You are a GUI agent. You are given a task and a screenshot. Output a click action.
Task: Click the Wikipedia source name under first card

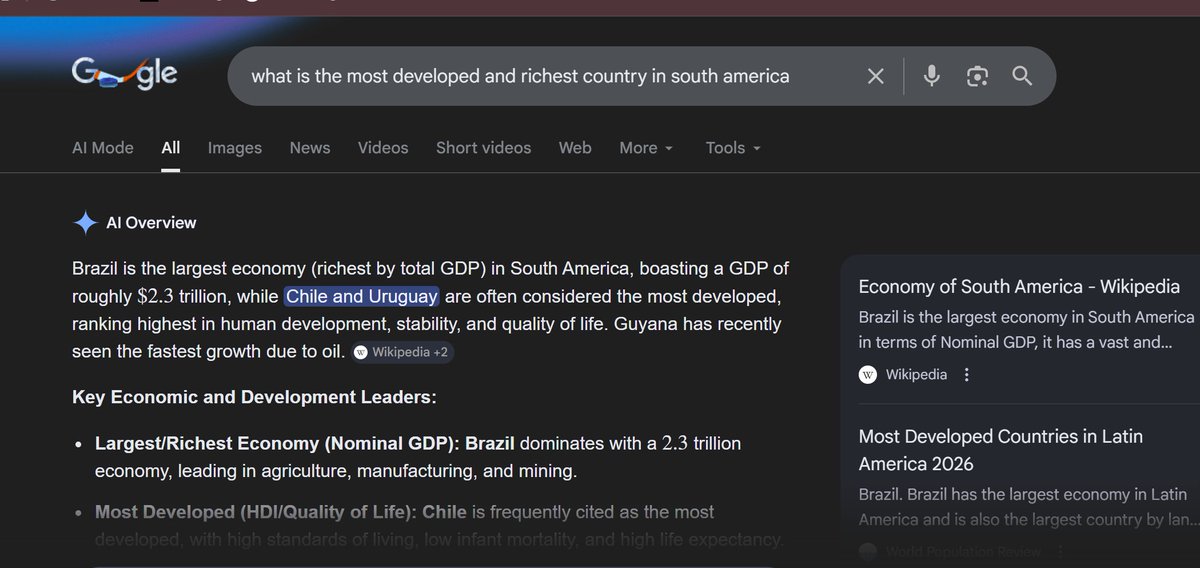pyautogui.click(x=917, y=375)
